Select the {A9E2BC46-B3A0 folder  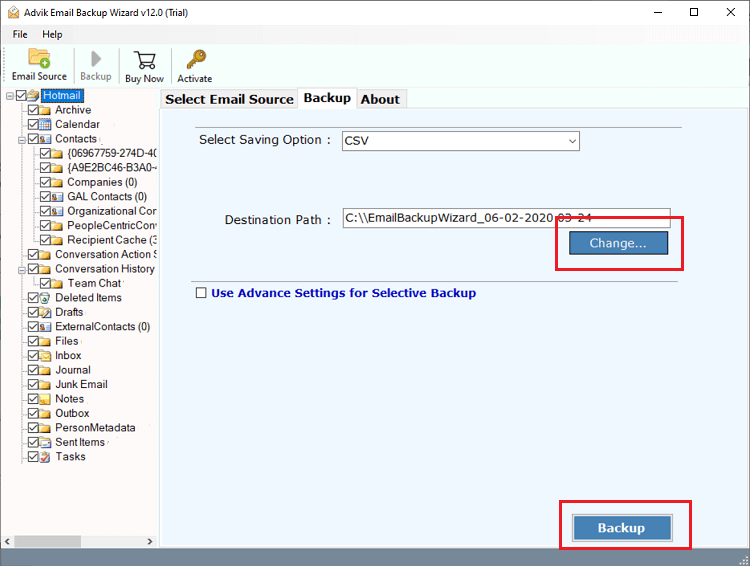tap(111, 168)
